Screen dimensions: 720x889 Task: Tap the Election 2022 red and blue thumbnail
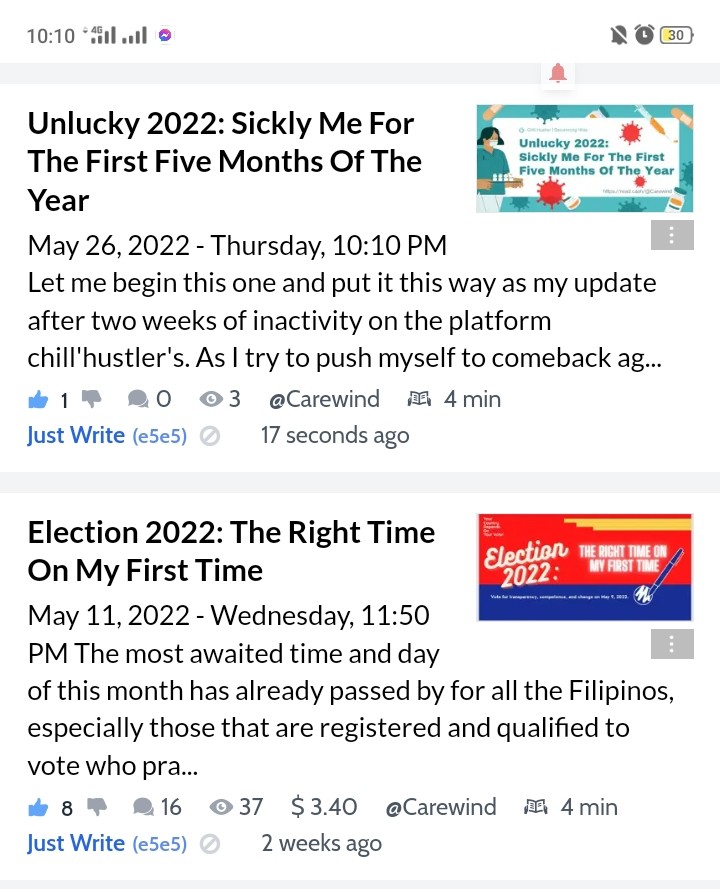coord(585,567)
